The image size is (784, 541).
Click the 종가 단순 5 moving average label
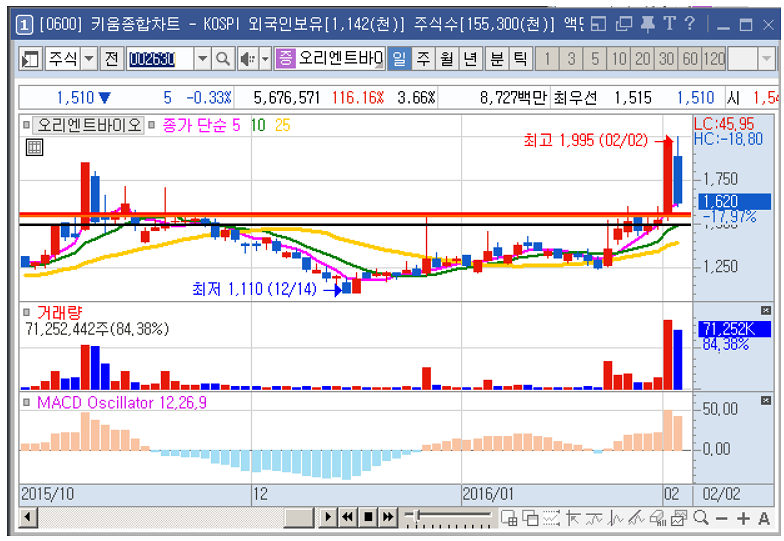202,125
